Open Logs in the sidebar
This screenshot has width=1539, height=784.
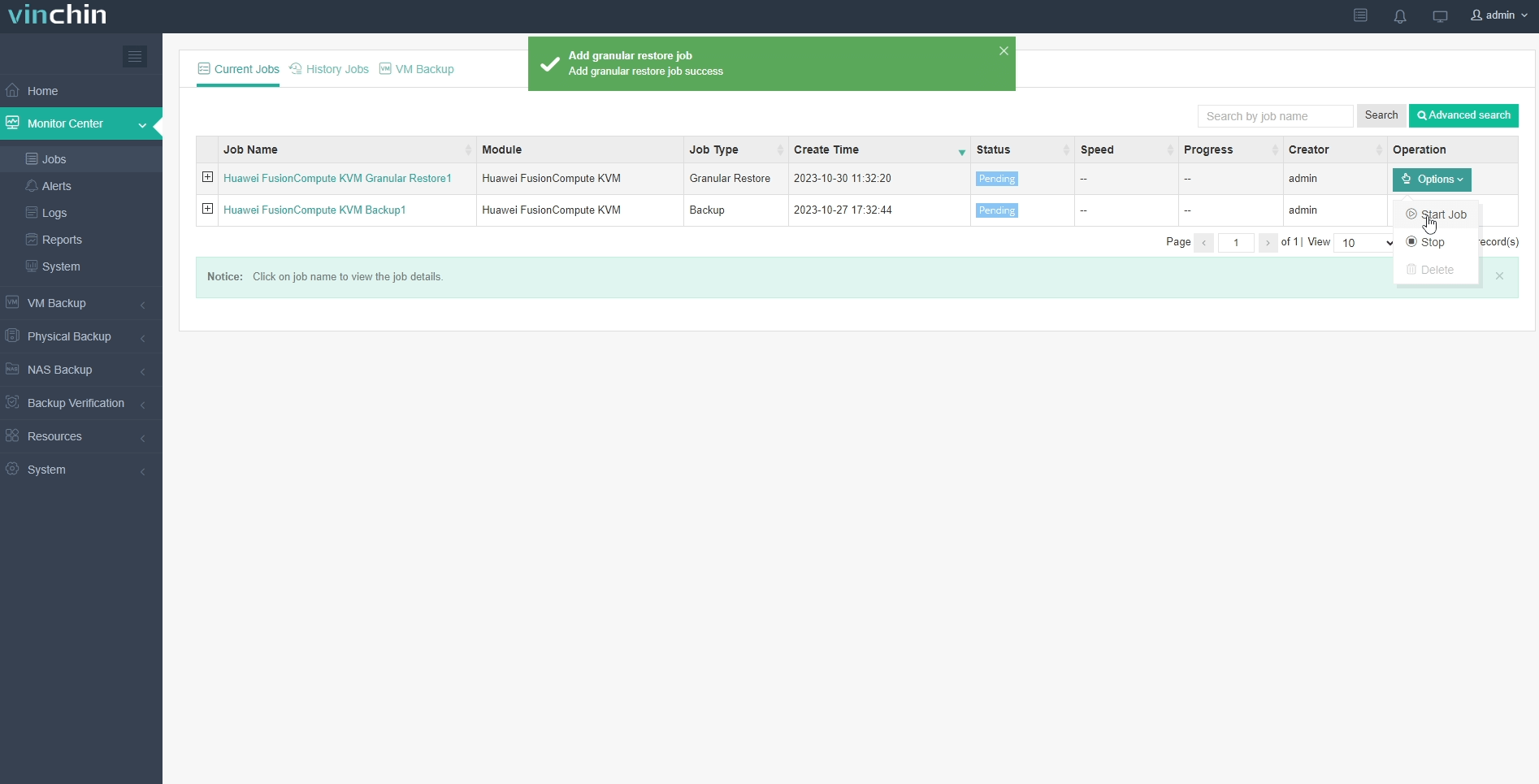(81, 213)
